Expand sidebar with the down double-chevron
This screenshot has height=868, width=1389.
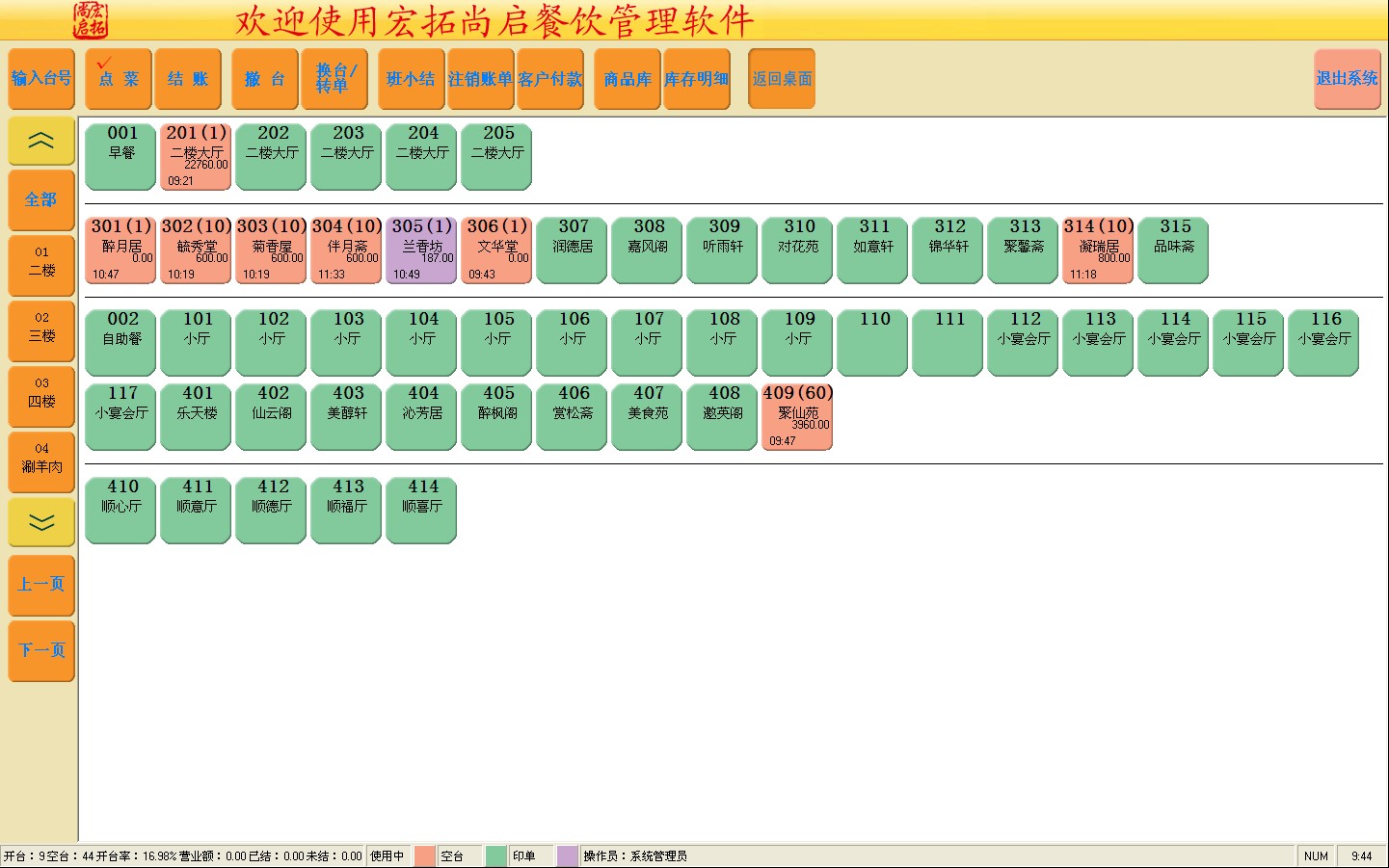[x=41, y=522]
